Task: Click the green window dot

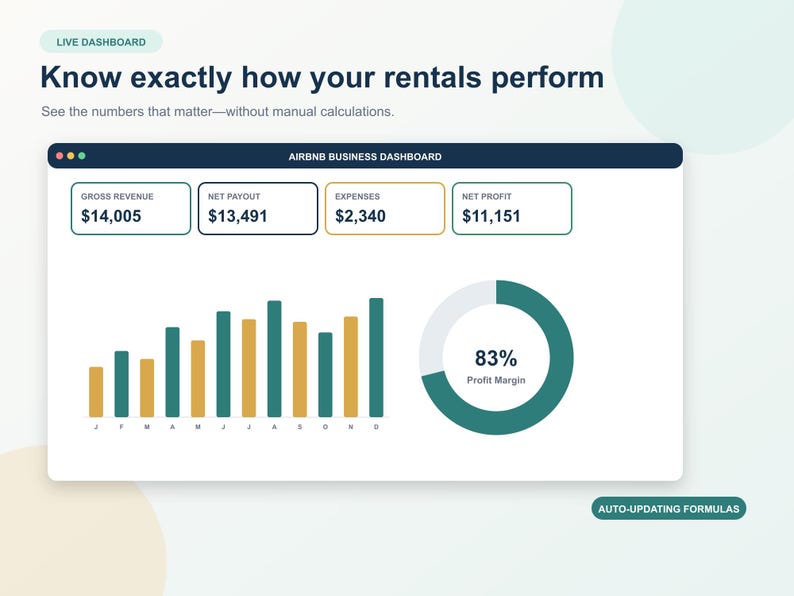Action: click(x=82, y=155)
